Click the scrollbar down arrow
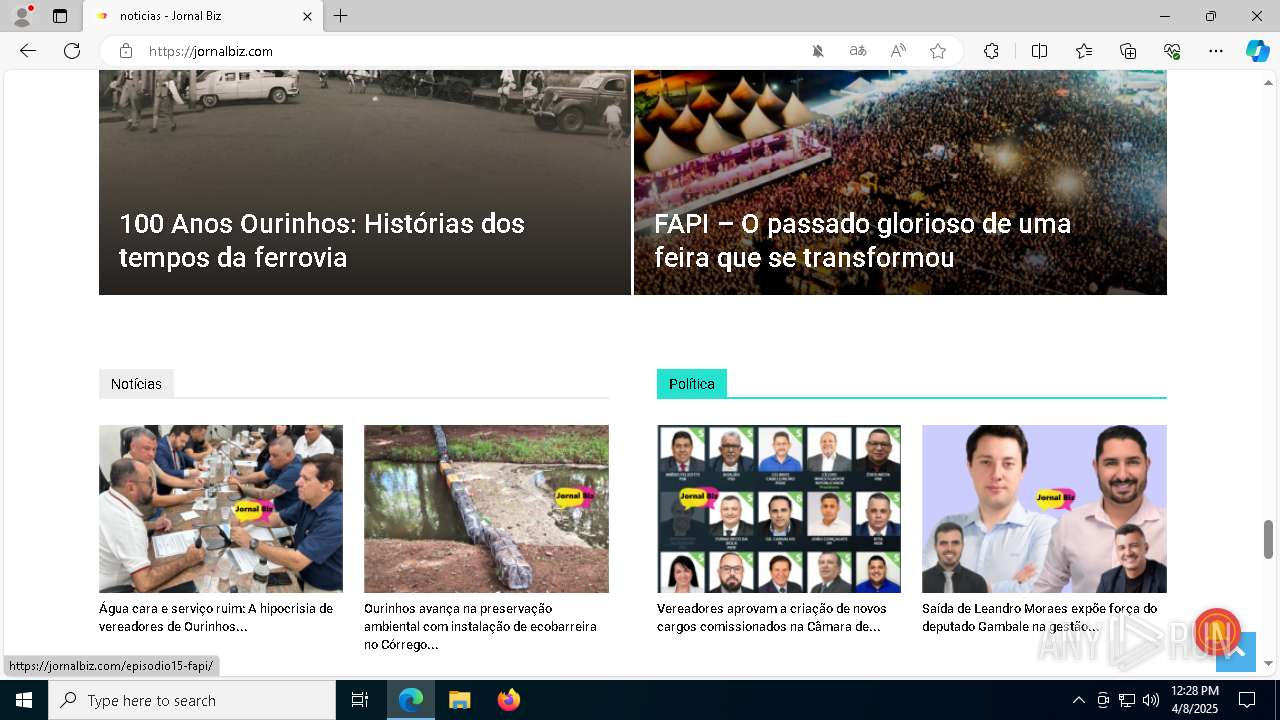The width and height of the screenshot is (1280, 720). [1268, 663]
